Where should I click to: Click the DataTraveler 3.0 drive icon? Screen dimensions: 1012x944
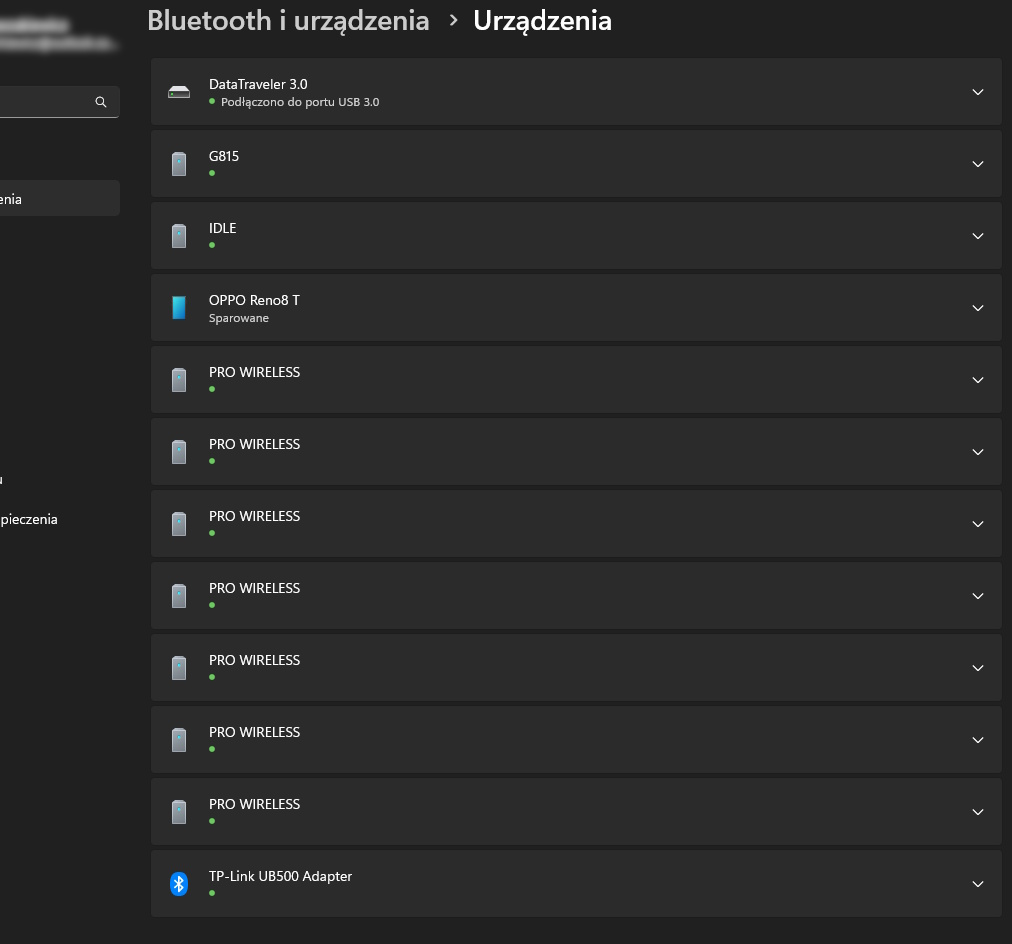(179, 92)
